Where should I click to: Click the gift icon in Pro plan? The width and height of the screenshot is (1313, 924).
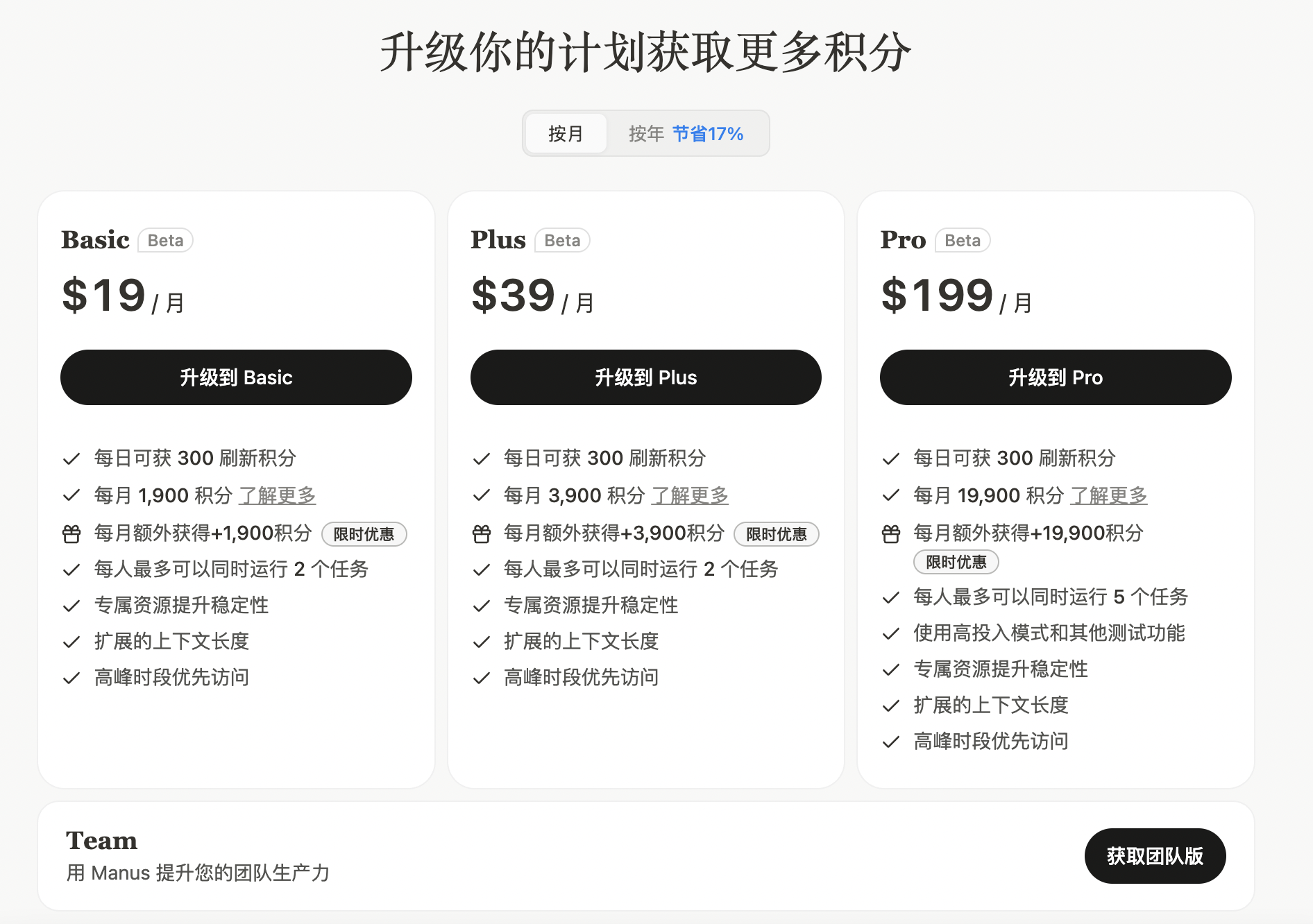pos(891,534)
